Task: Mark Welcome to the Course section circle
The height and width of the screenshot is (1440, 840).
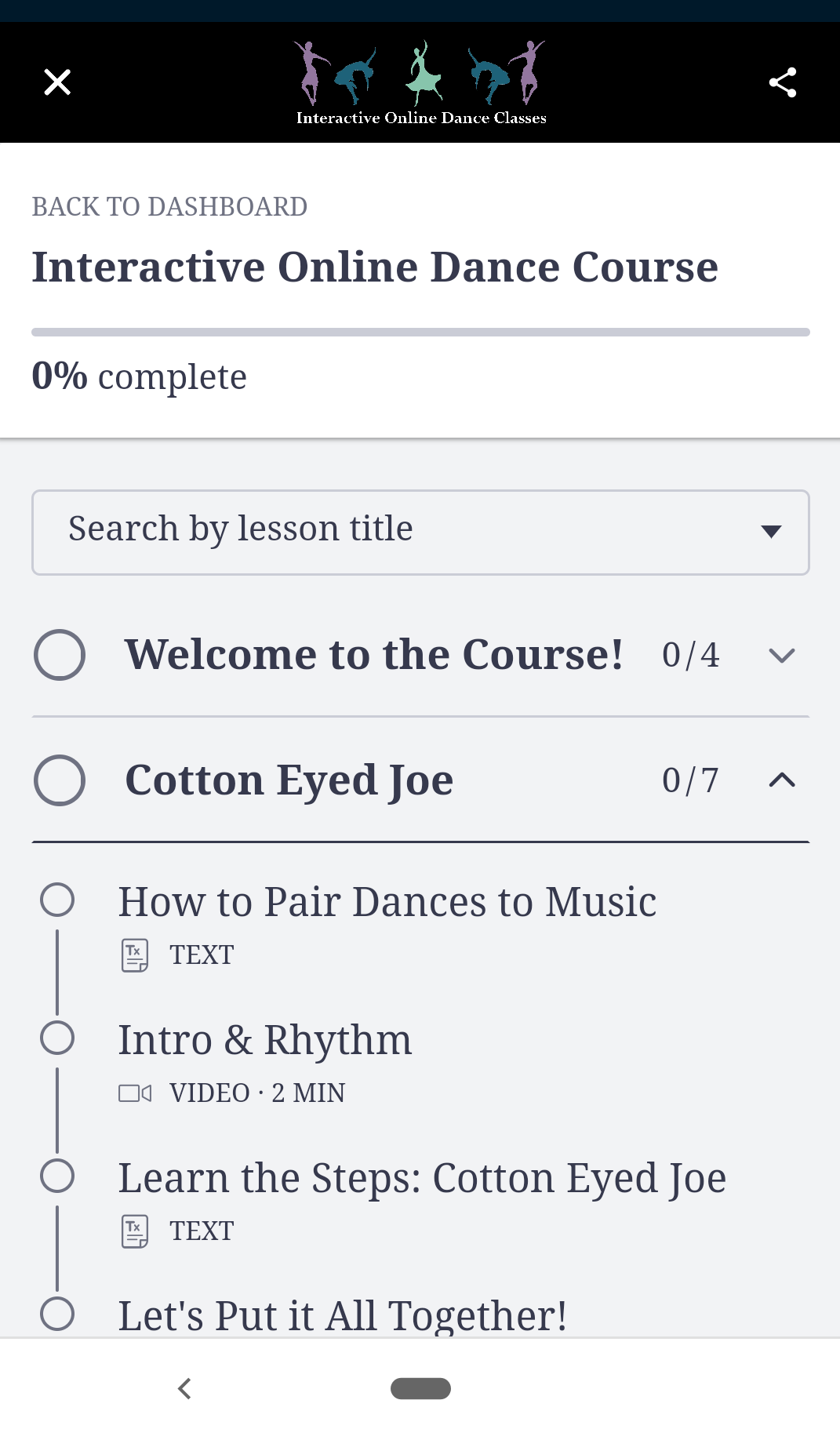Action: click(x=60, y=655)
